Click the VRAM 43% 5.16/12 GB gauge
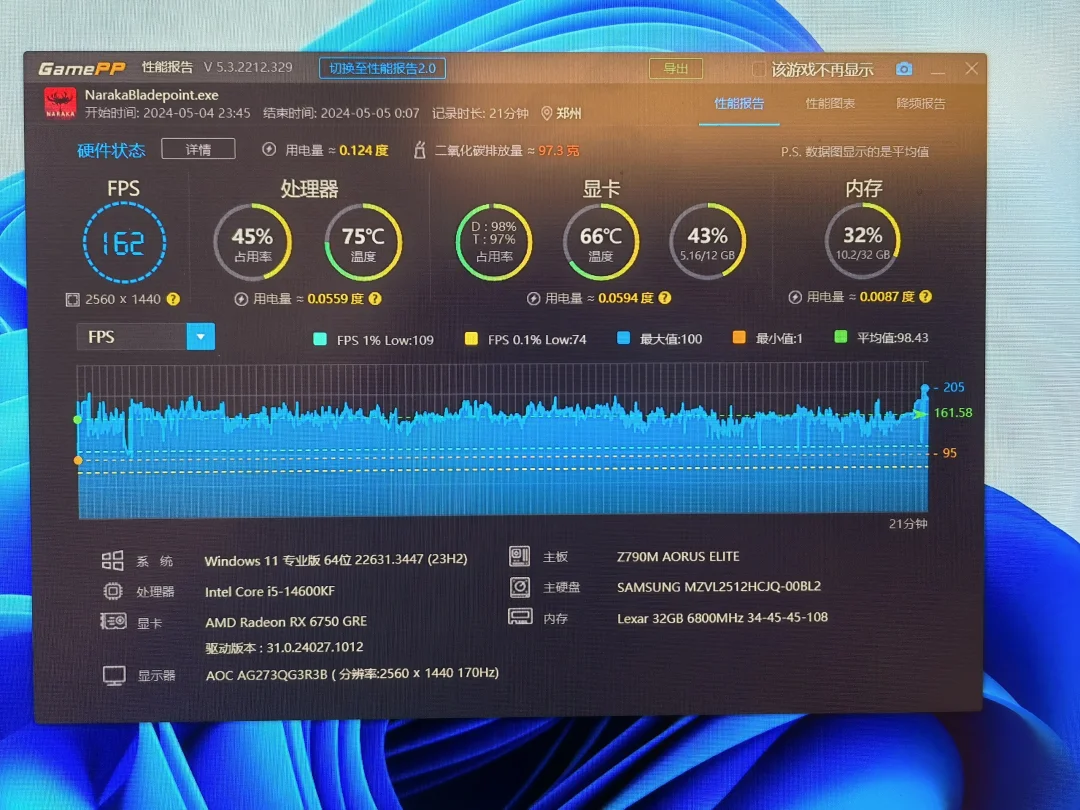 (707, 242)
